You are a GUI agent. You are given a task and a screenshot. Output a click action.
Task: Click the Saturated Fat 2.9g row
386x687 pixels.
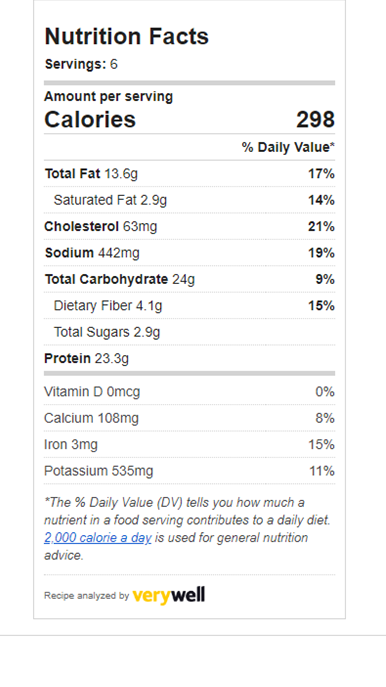click(189, 200)
